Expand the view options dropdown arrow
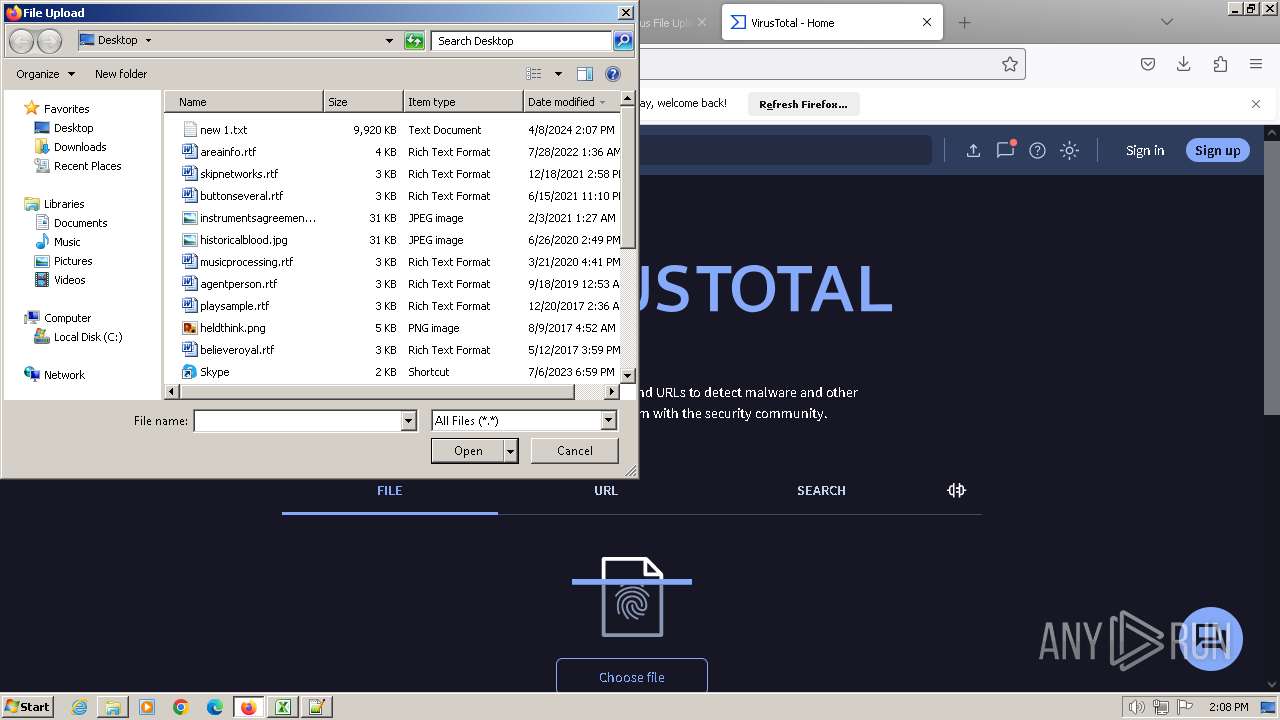The image size is (1280, 720). click(x=558, y=74)
